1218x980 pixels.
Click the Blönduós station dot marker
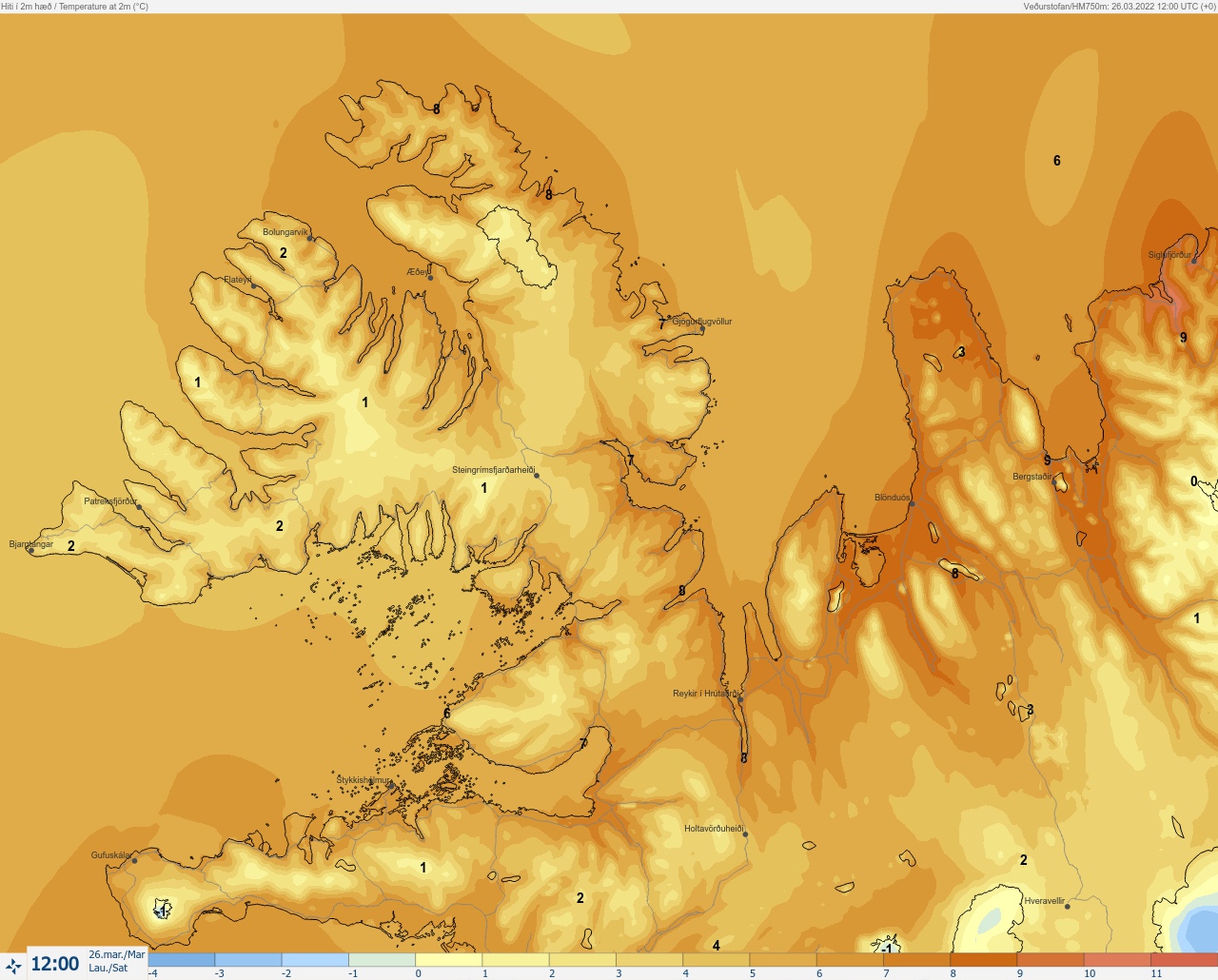tap(912, 503)
